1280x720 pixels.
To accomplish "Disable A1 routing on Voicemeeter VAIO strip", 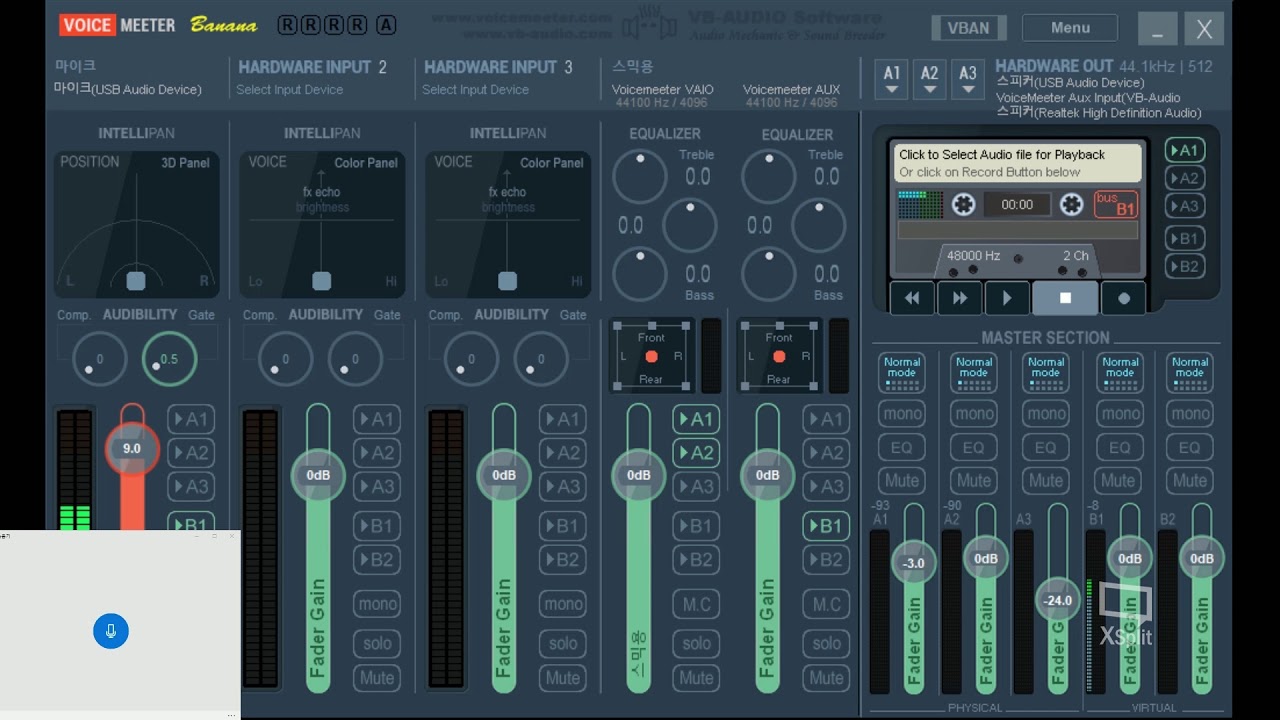I will pyautogui.click(x=696, y=420).
